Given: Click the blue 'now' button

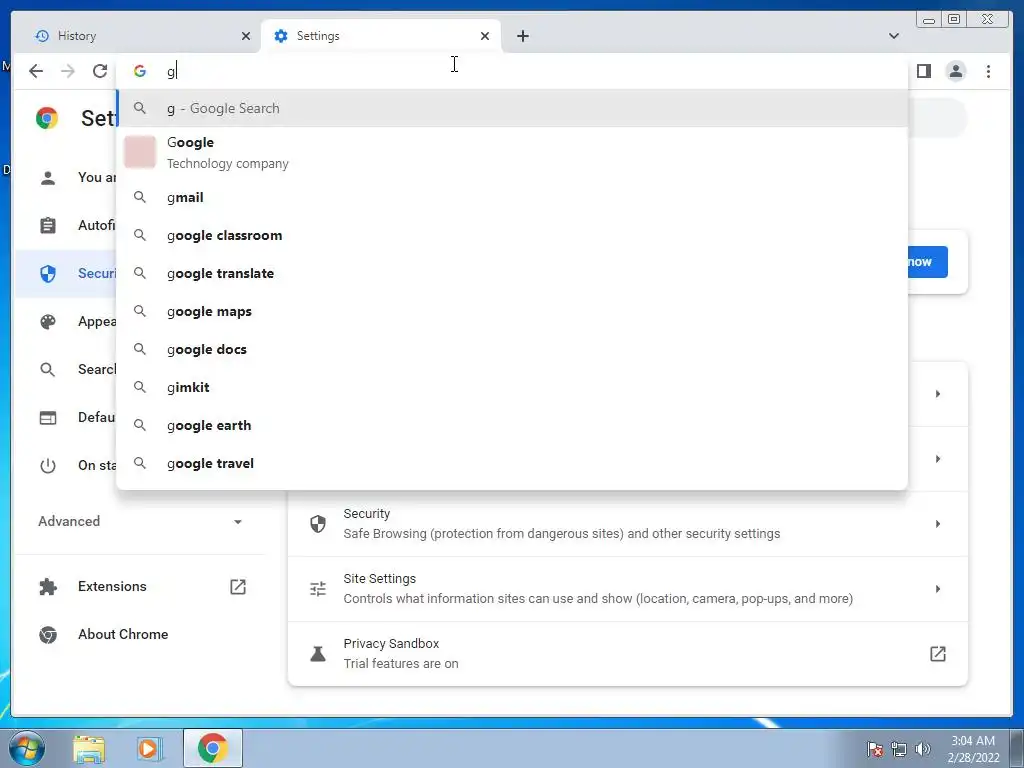Looking at the screenshot, I should click(x=927, y=262).
